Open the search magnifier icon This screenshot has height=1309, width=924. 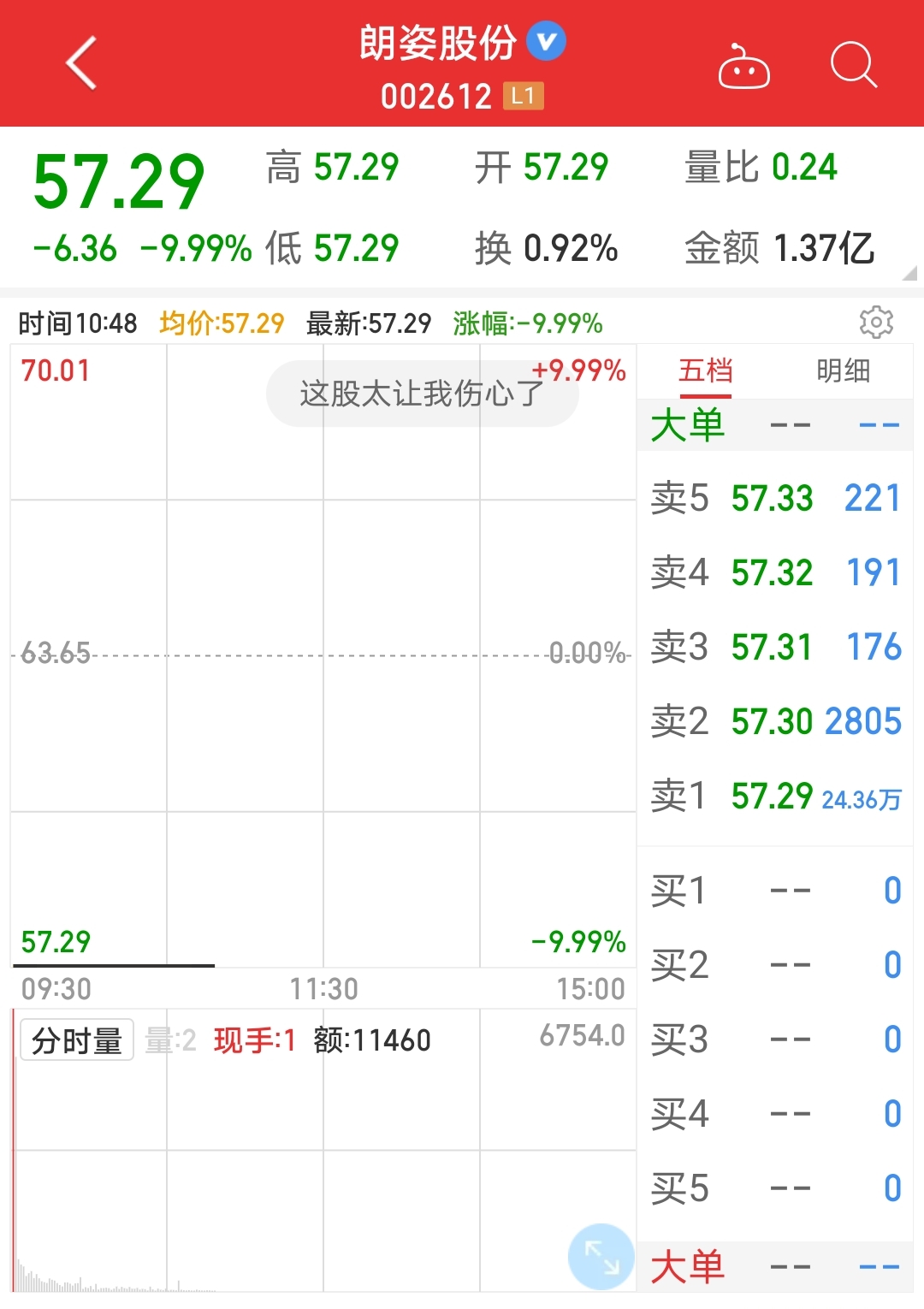click(x=854, y=64)
